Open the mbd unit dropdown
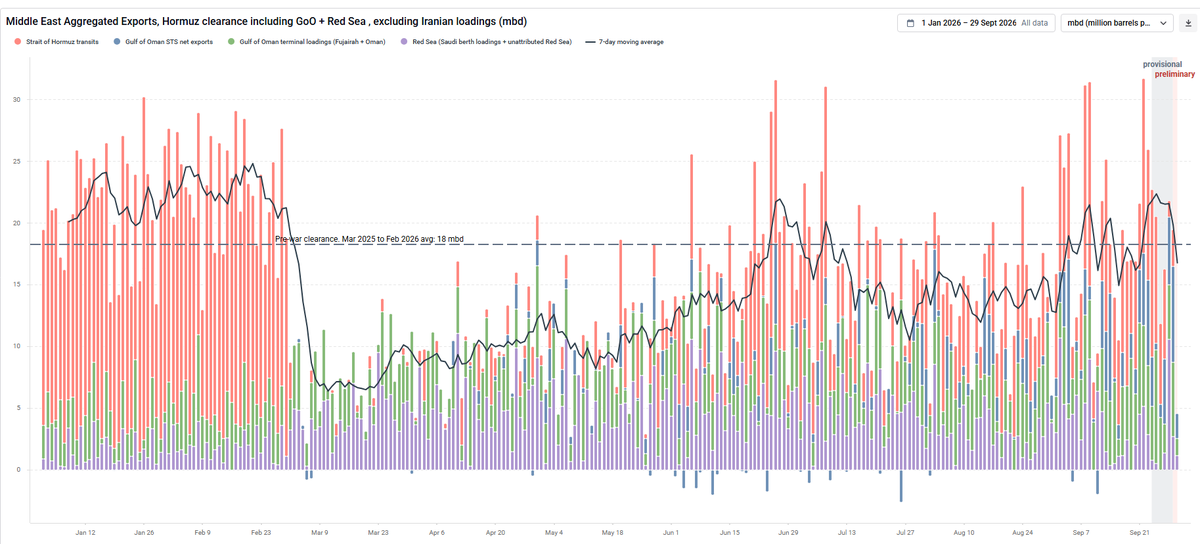 click(x=1117, y=22)
